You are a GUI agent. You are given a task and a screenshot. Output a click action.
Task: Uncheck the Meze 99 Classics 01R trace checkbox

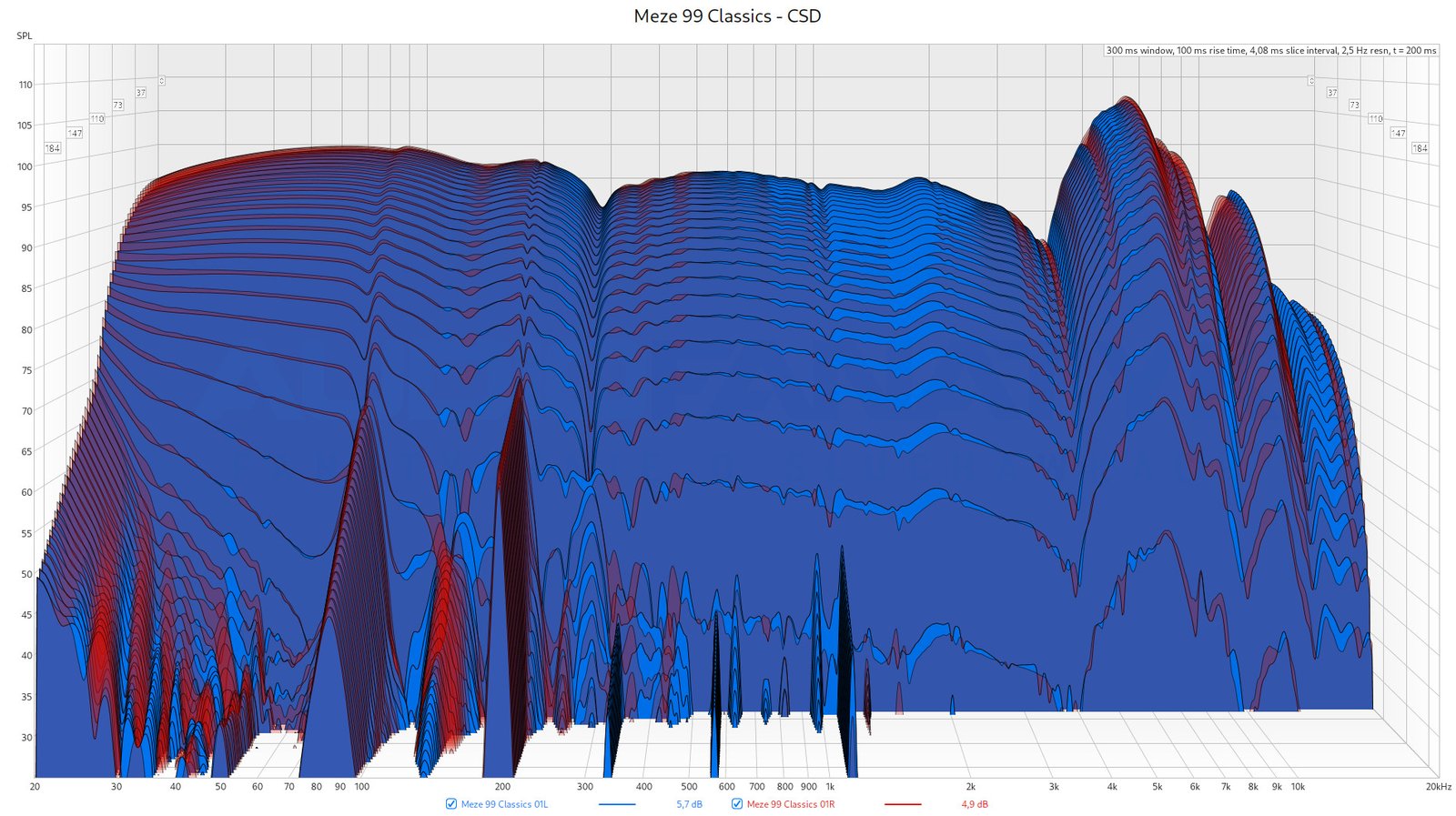pos(737,804)
